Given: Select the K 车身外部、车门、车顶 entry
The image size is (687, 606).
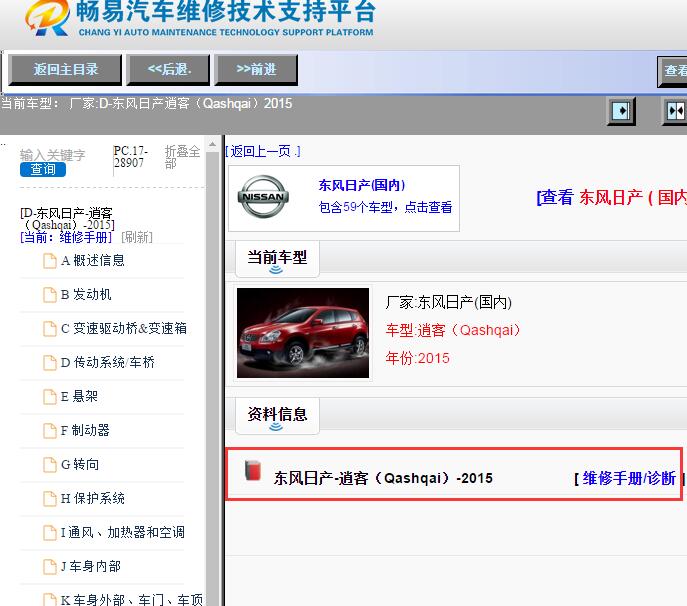Looking at the screenshot, I should 132,599.
